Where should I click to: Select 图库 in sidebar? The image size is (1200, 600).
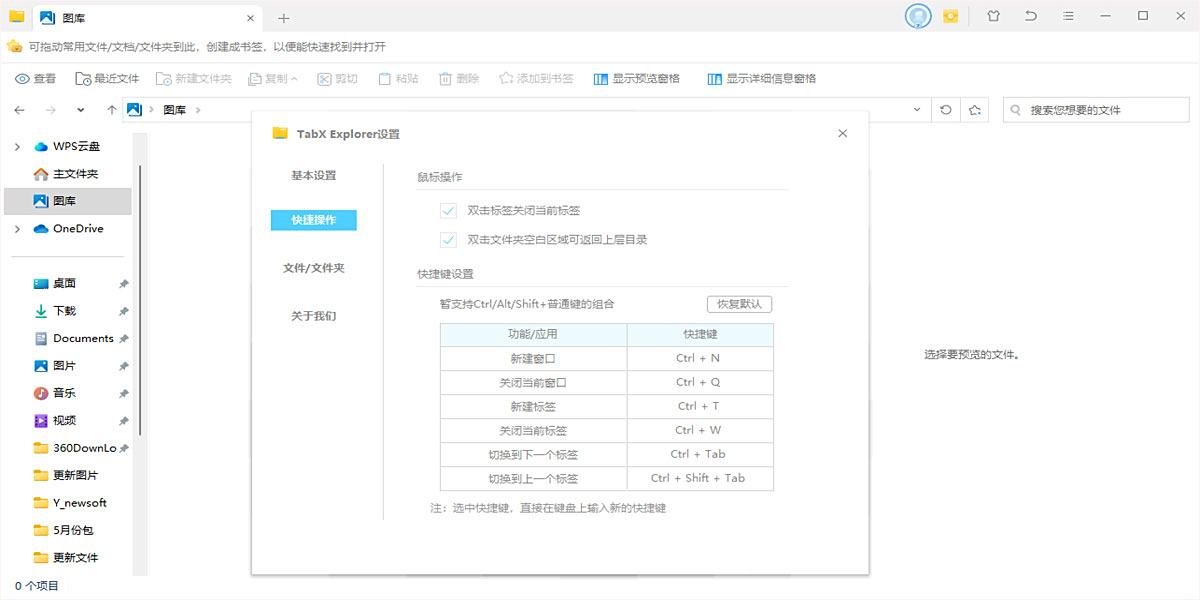pyautogui.click(x=67, y=201)
